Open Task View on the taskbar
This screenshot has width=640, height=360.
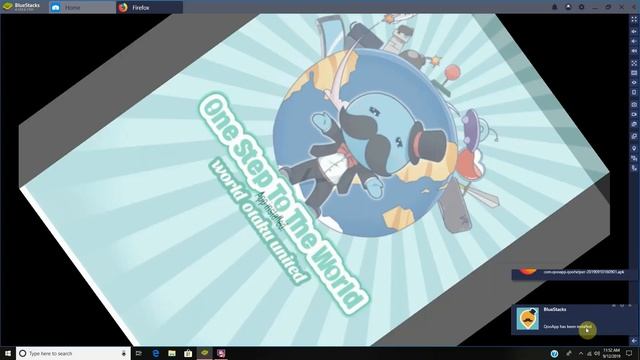139,353
